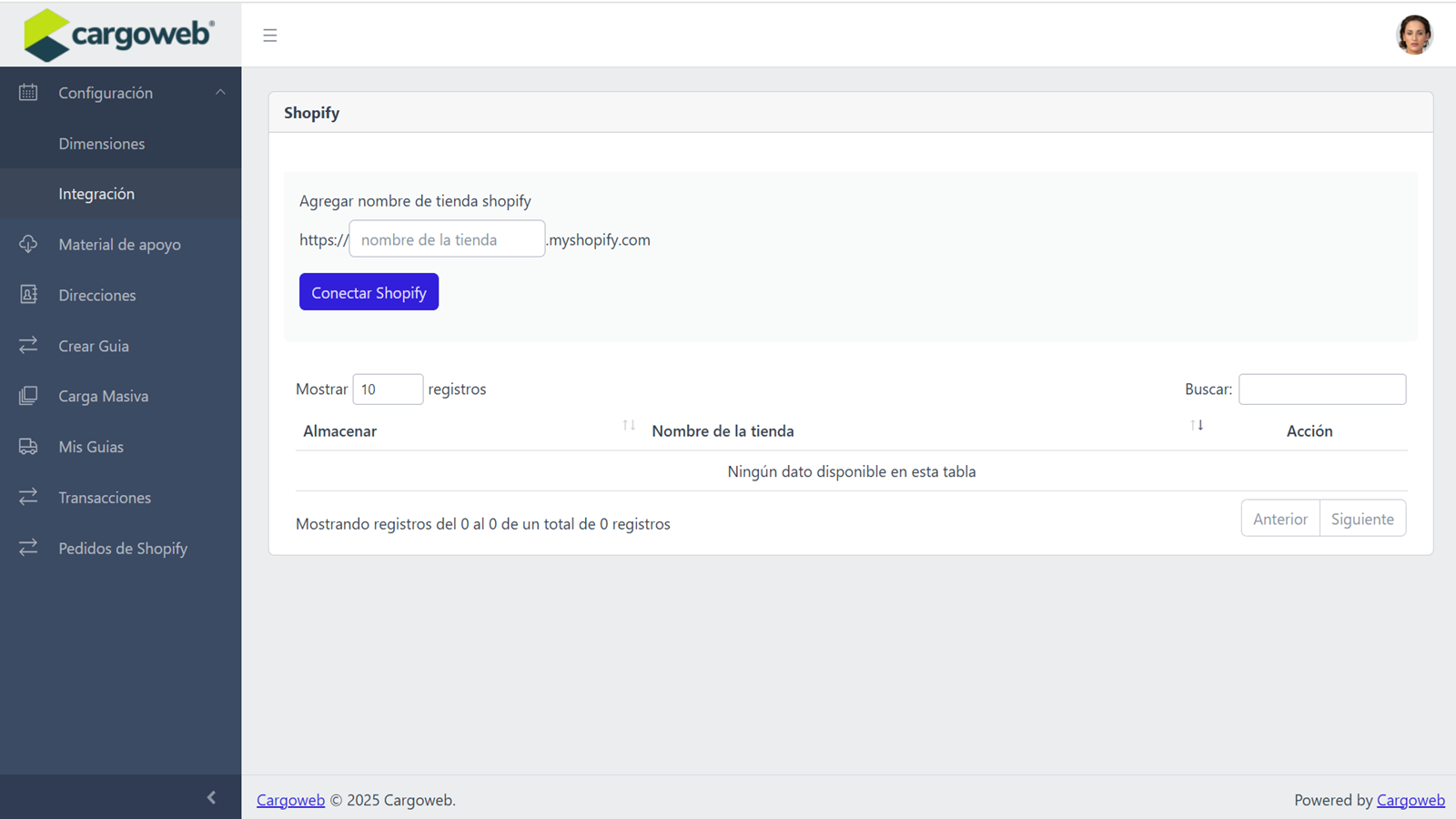1456x819 pixels.
Task: Click the Cargoweb logo
Action: click(119, 35)
